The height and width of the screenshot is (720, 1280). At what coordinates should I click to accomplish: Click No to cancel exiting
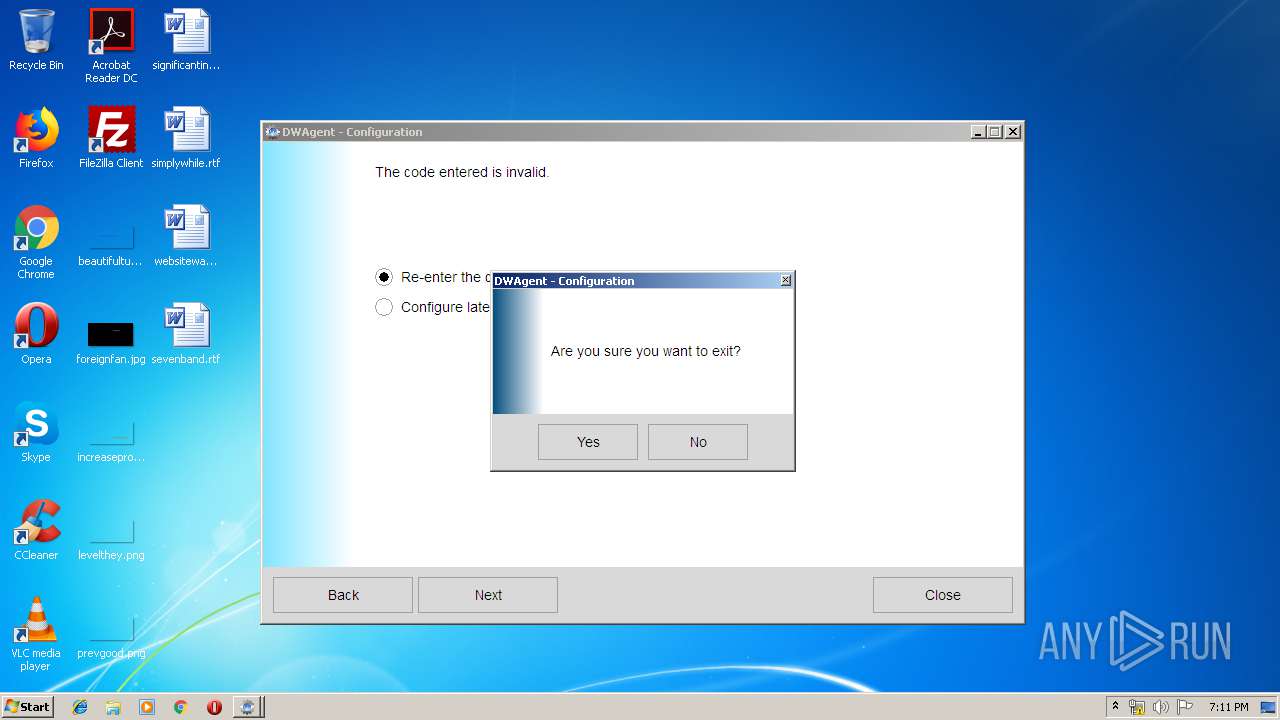[698, 442]
